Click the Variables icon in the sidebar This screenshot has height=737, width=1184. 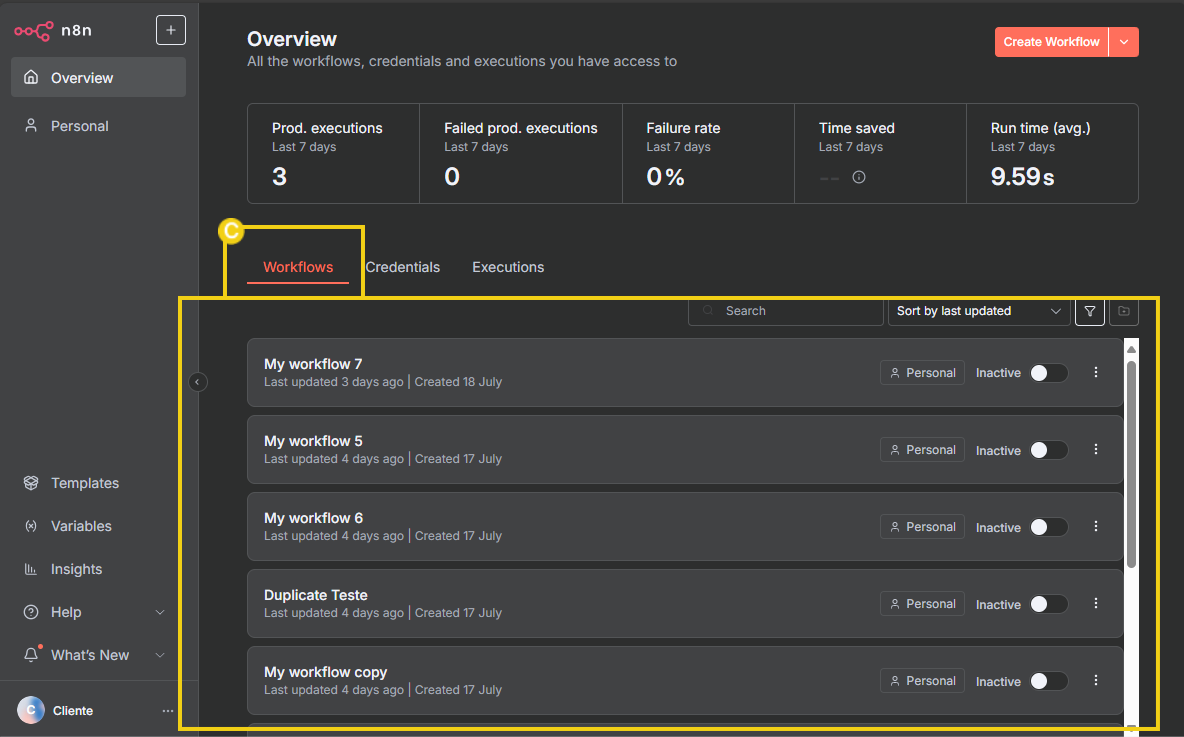31,526
